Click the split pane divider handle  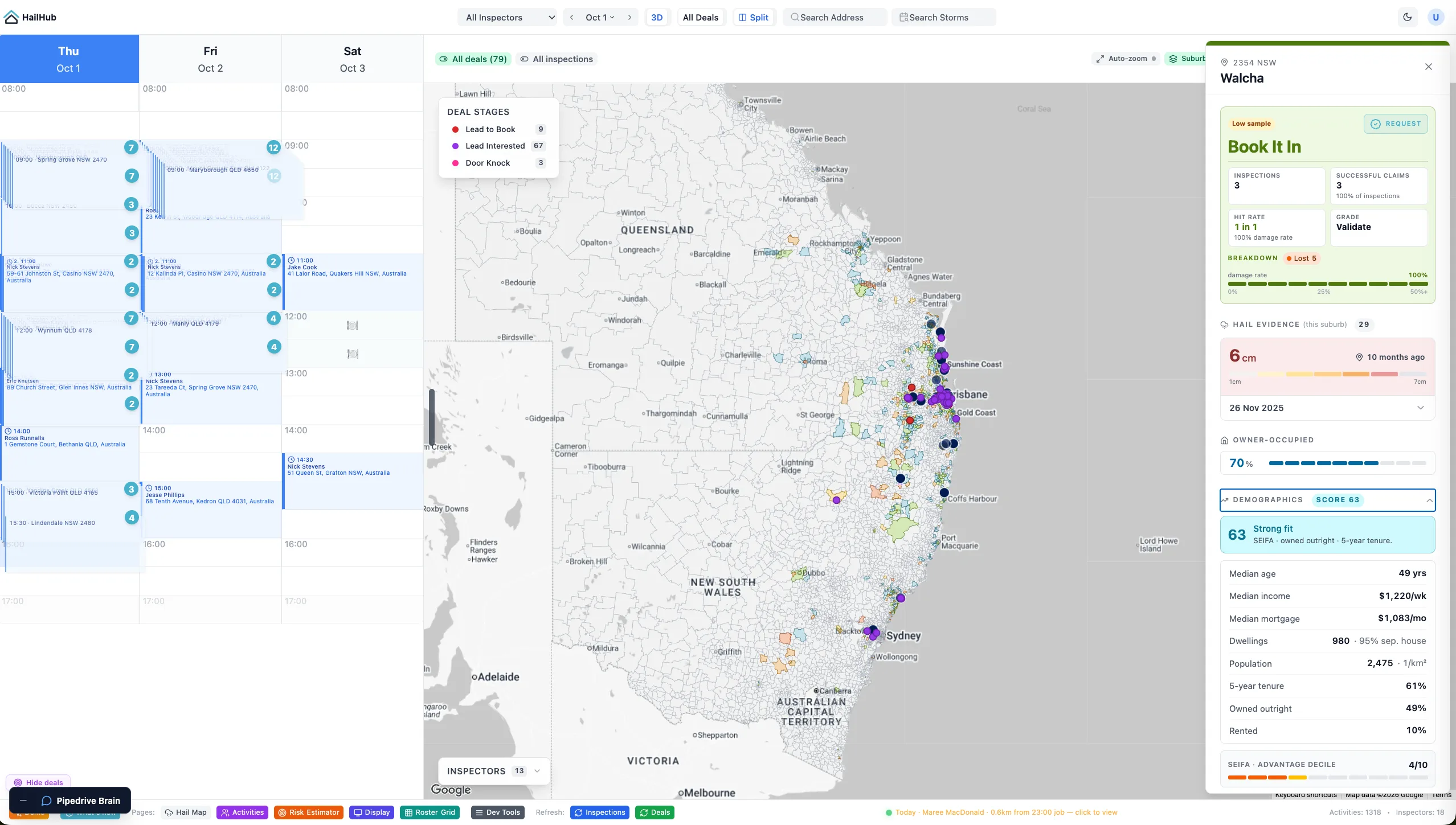(432, 417)
